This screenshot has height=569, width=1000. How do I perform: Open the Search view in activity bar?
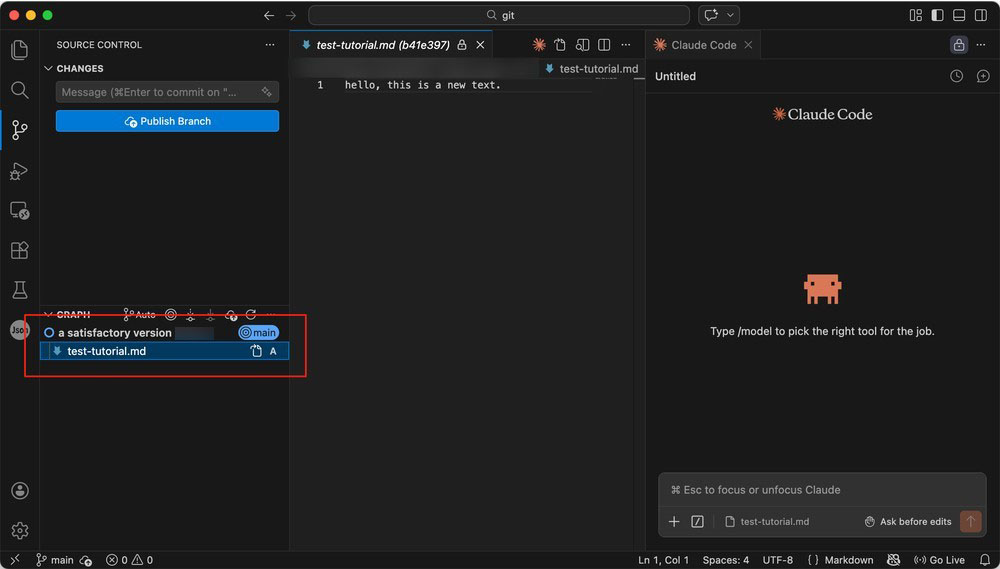(20, 90)
